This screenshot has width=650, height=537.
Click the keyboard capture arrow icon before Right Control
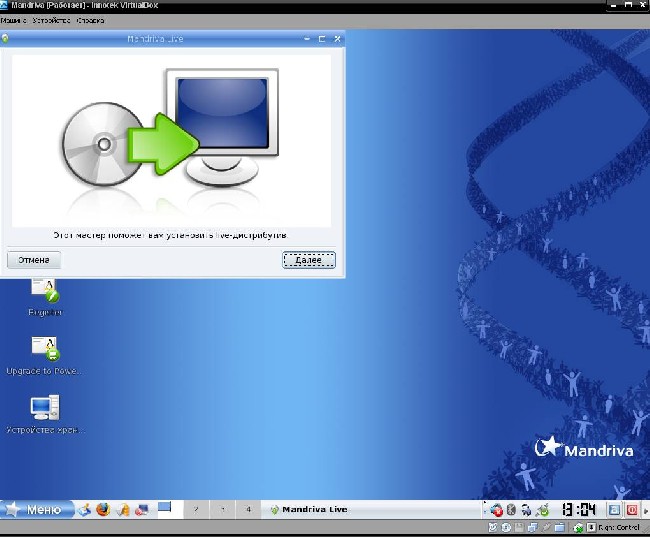click(592, 528)
